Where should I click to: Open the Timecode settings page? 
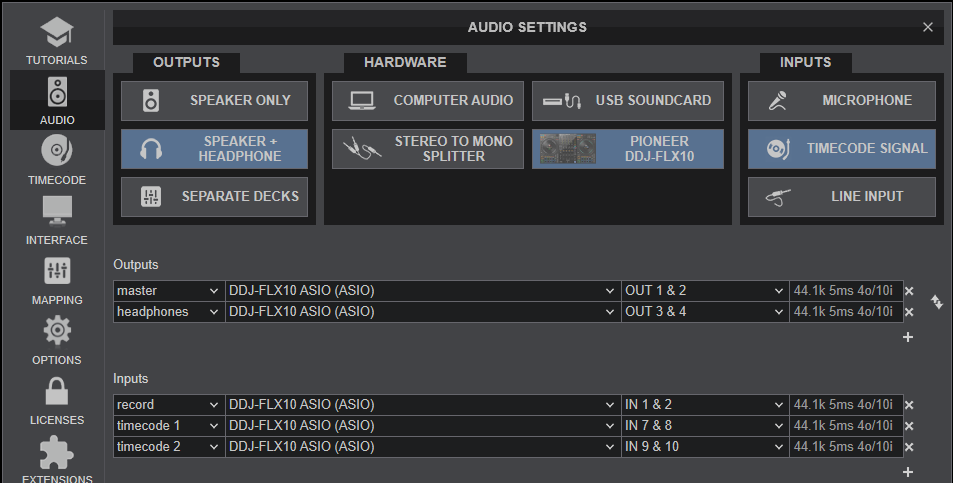pos(57,160)
